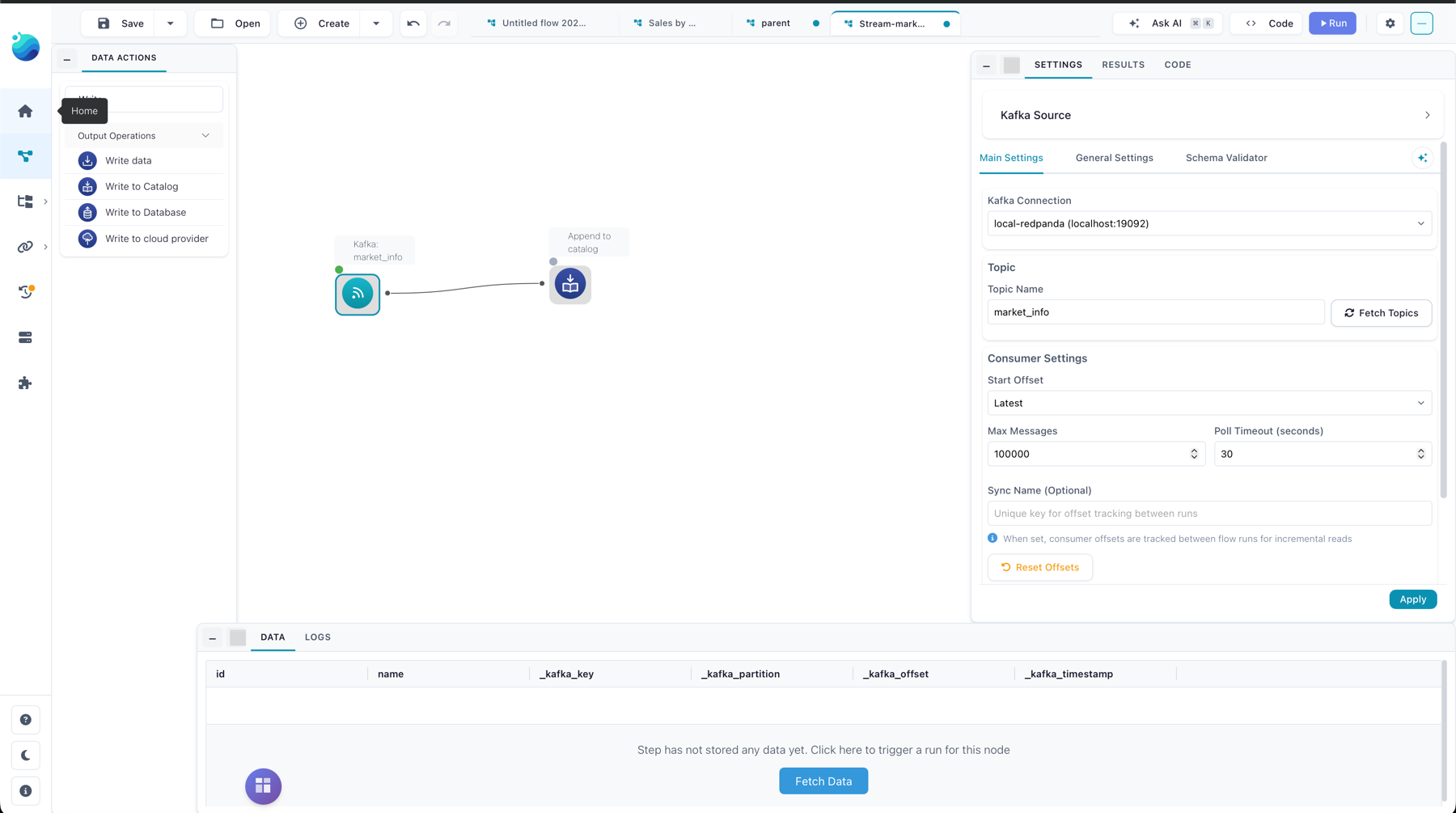
Task: Click Fetch Topics button
Action: tap(1381, 313)
